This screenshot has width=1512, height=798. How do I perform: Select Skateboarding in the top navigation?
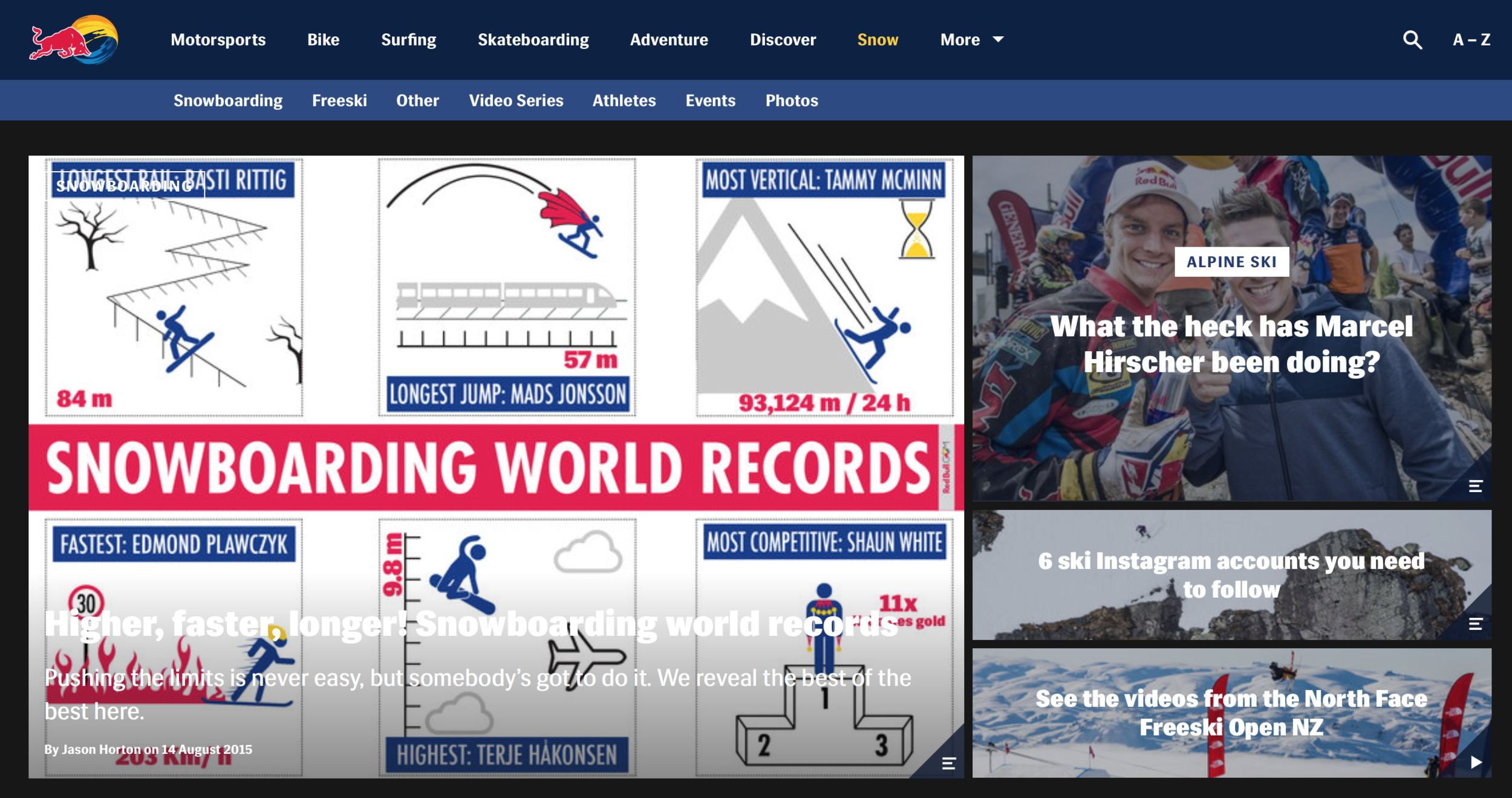[533, 40]
